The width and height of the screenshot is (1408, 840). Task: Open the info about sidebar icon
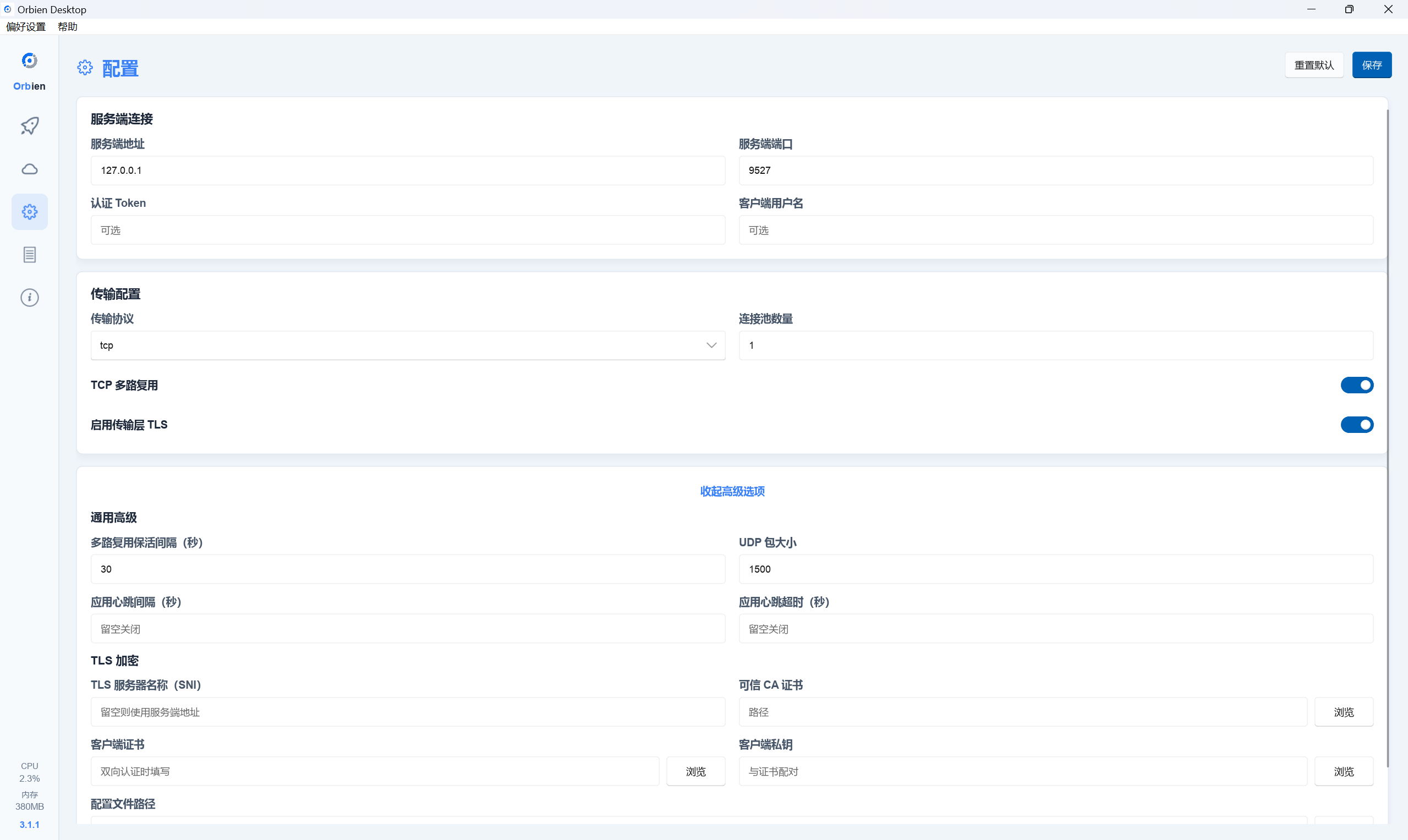(30, 298)
